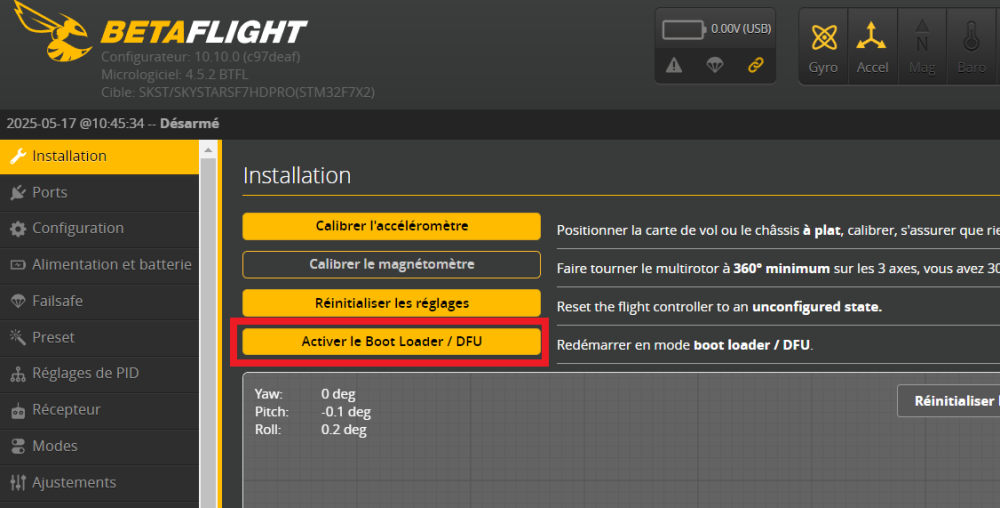Go to Alimentation et batterie tab
The height and width of the screenshot is (508, 1000).
point(111,265)
